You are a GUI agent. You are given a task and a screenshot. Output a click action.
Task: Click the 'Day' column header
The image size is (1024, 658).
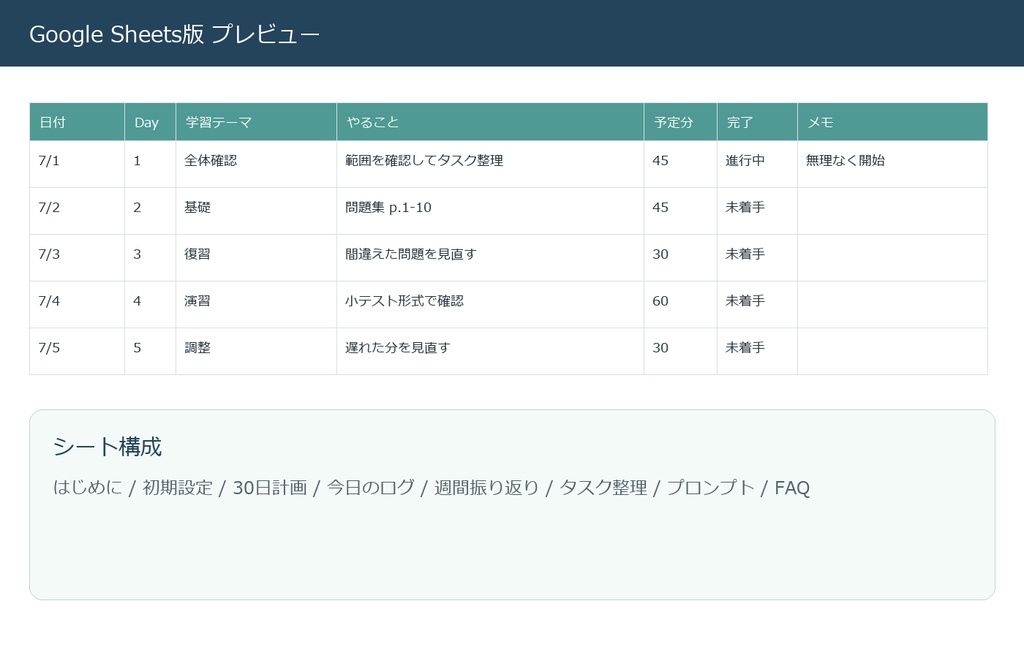coord(150,122)
